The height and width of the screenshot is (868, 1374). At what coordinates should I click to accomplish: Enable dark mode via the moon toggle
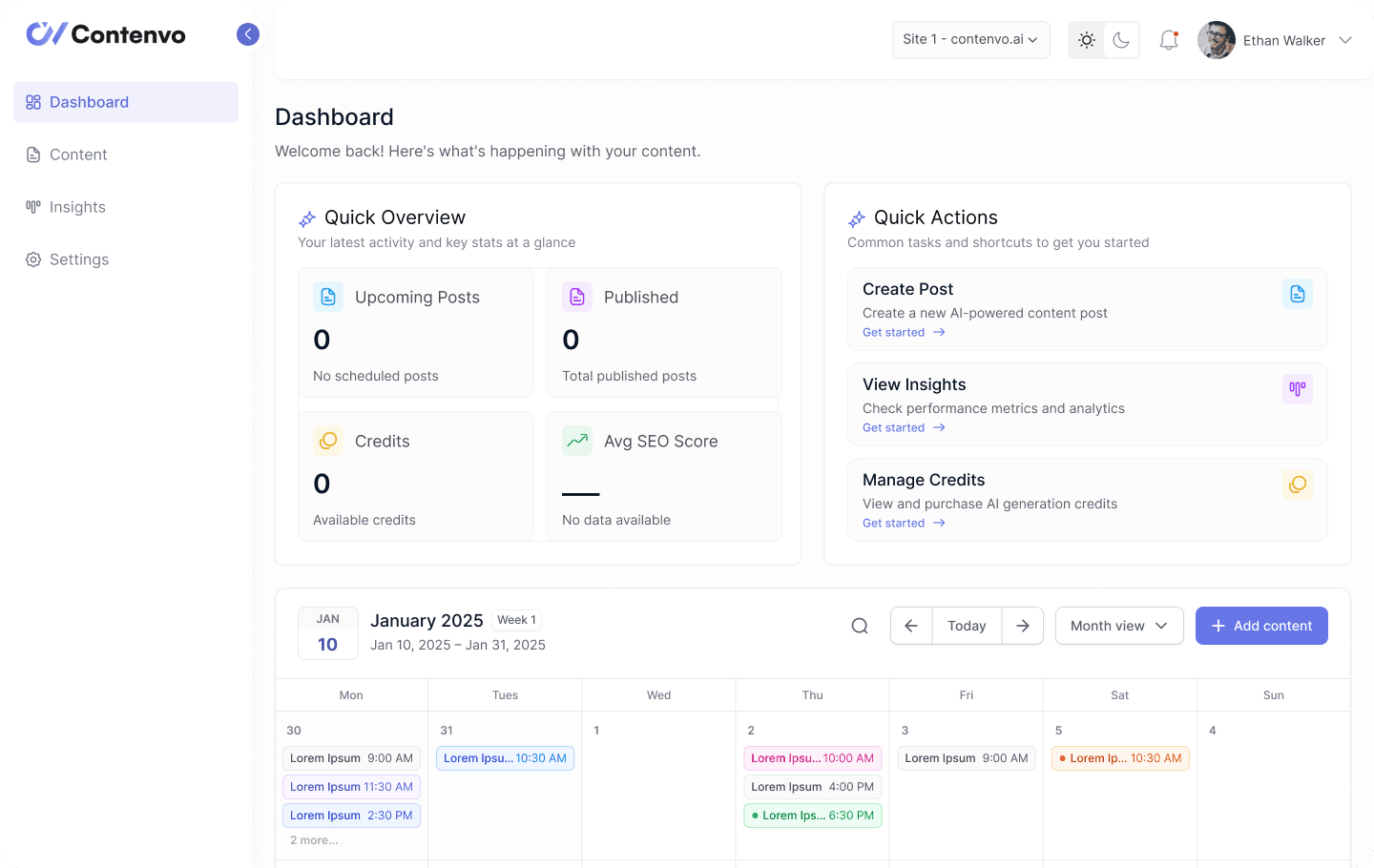1121,39
